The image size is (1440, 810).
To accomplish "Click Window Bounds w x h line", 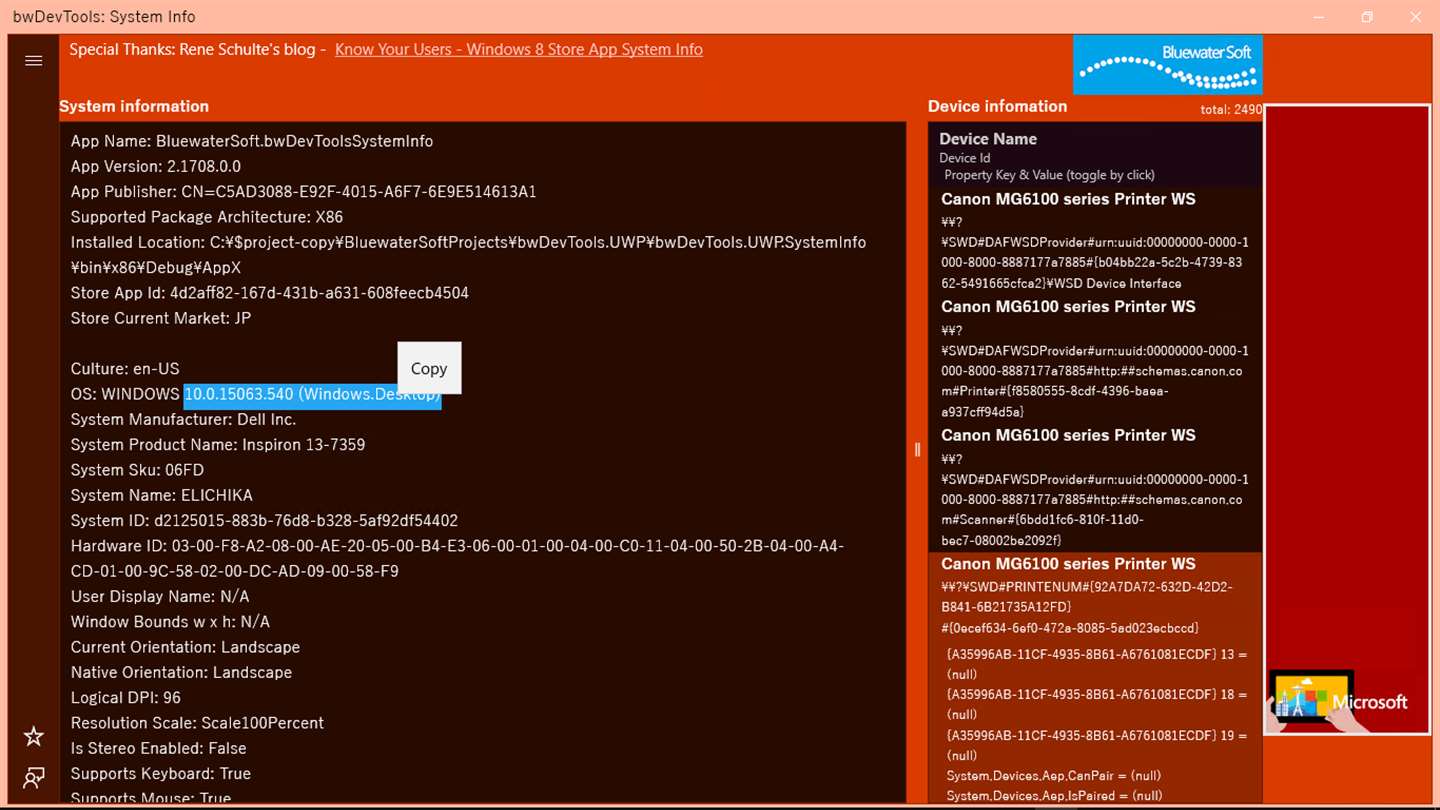I will (x=170, y=621).
